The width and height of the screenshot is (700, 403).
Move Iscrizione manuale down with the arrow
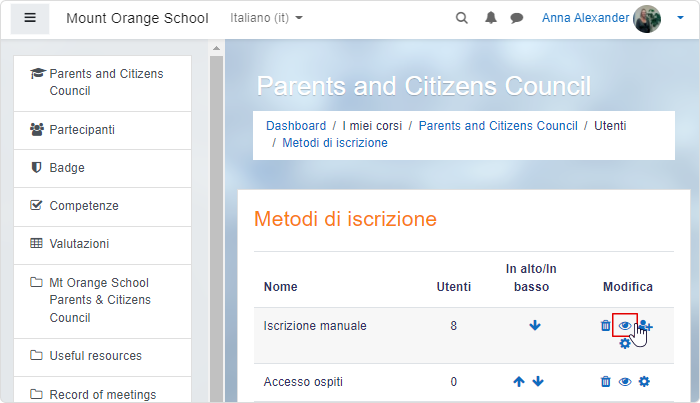(535, 325)
